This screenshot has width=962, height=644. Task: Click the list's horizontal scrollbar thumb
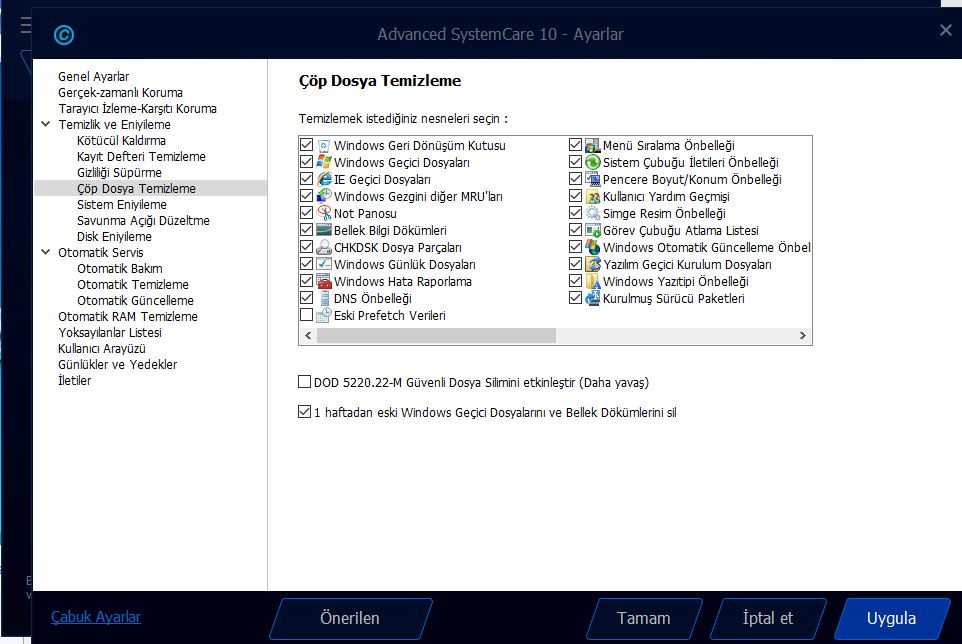coord(436,335)
